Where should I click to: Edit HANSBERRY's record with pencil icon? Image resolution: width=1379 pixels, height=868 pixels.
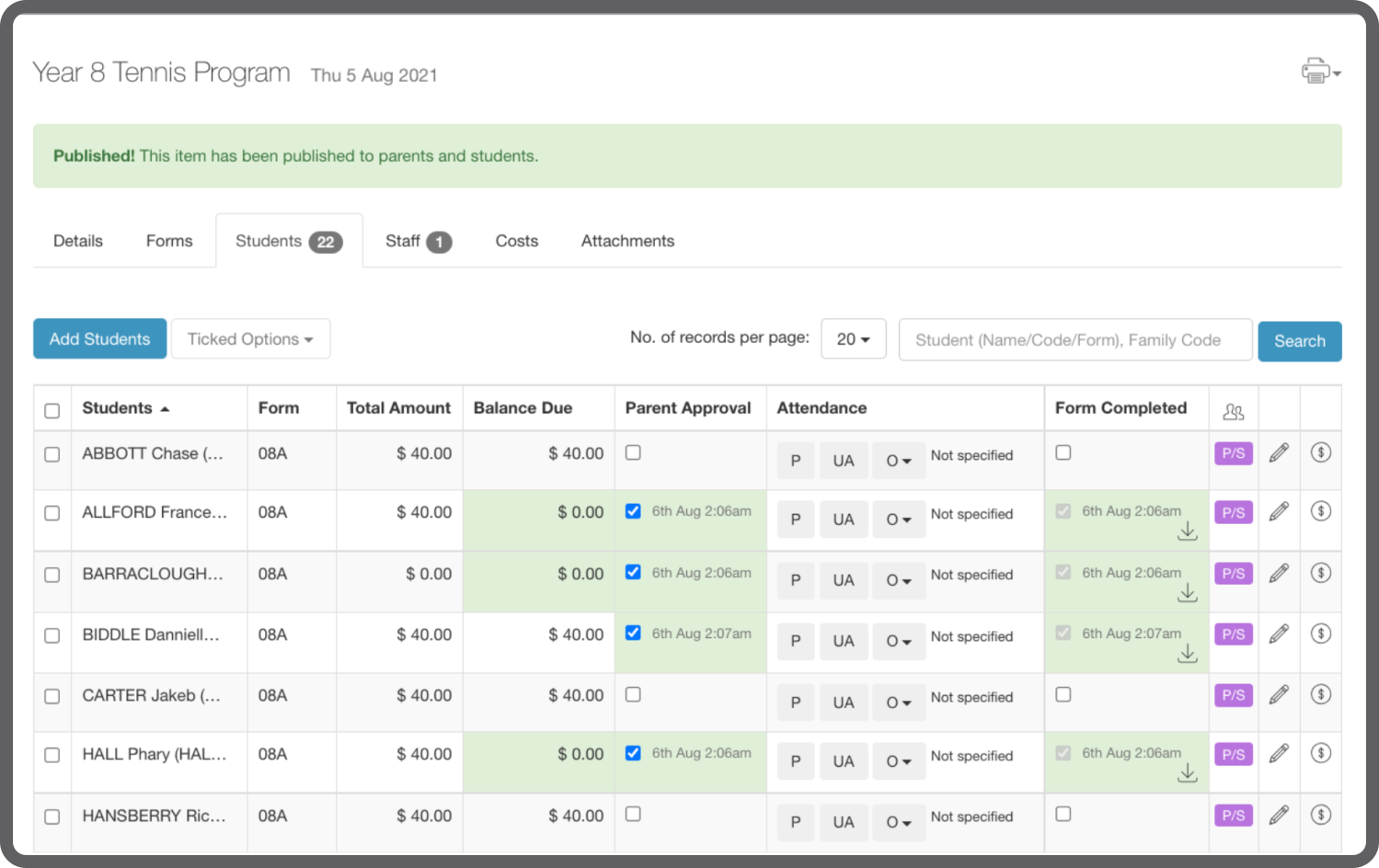pyautogui.click(x=1279, y=815)
